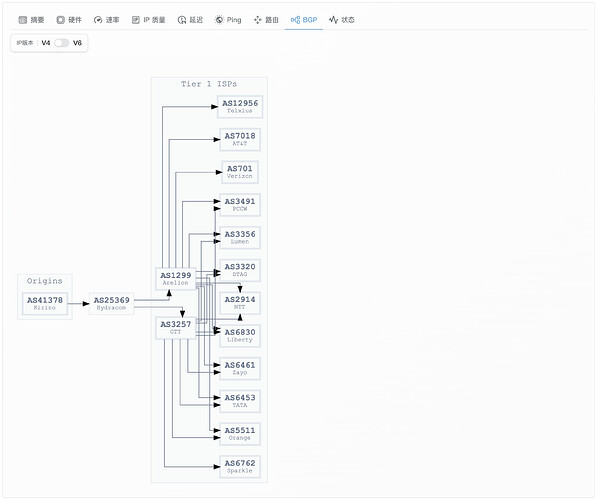
Task: Click the AS25369 Hydracom node
Action: click(x=112, y=304)
